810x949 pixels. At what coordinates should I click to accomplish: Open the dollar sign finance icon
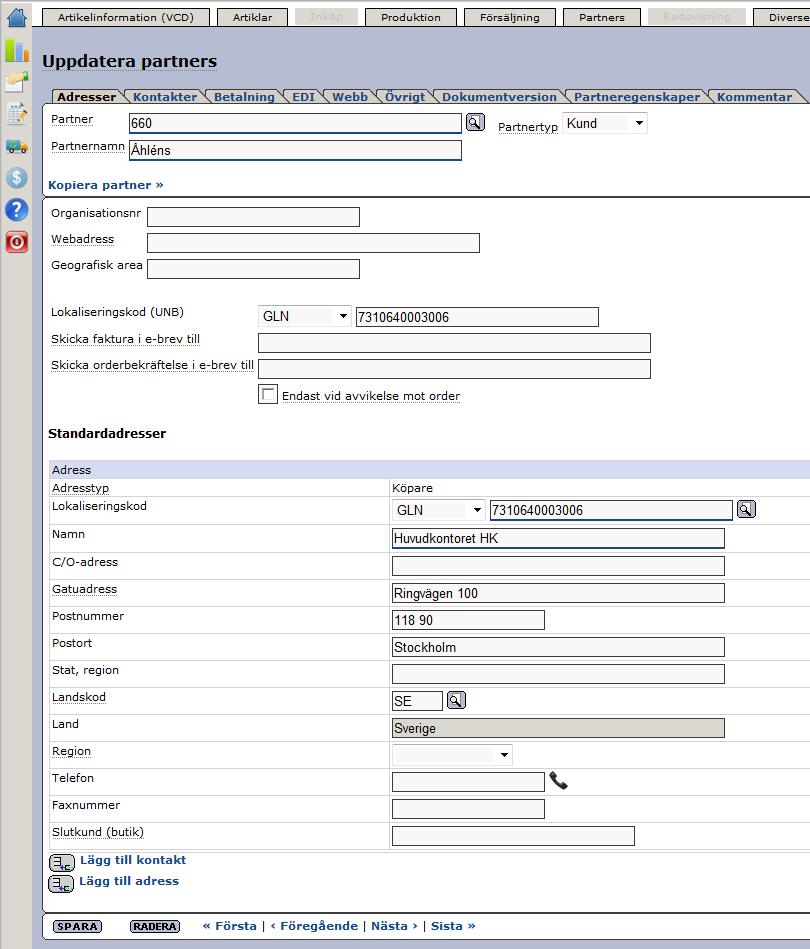point(17,177)
